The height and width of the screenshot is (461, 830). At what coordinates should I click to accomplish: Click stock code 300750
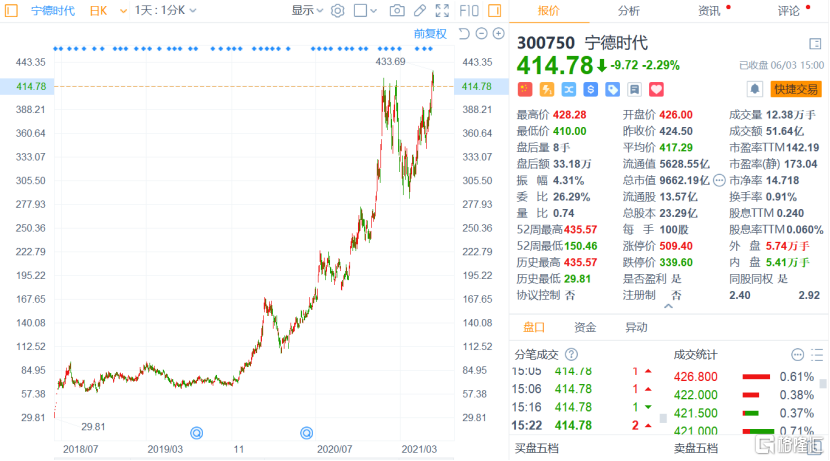pyautogui.click(x=546, y=43)
